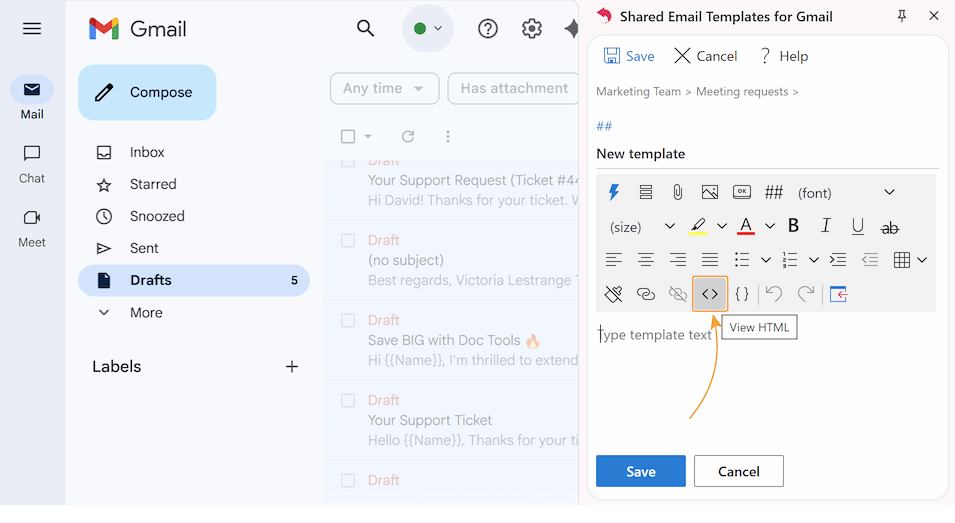
Task: Open numbered list style arrow
Action: 814,261
